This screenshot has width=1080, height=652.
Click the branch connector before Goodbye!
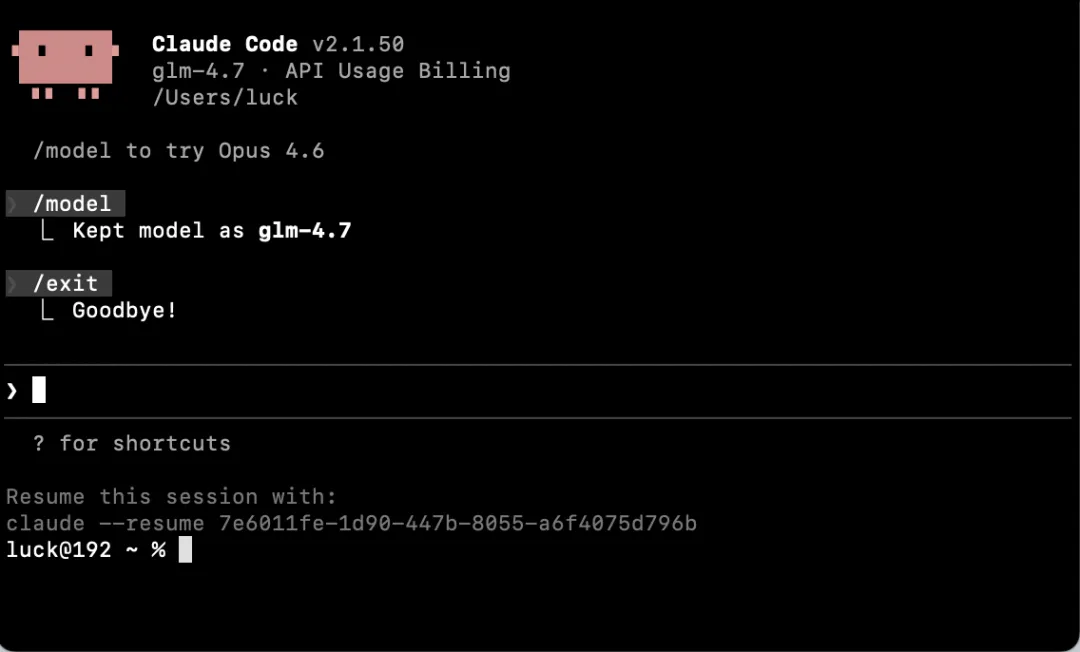coord(47,311)
